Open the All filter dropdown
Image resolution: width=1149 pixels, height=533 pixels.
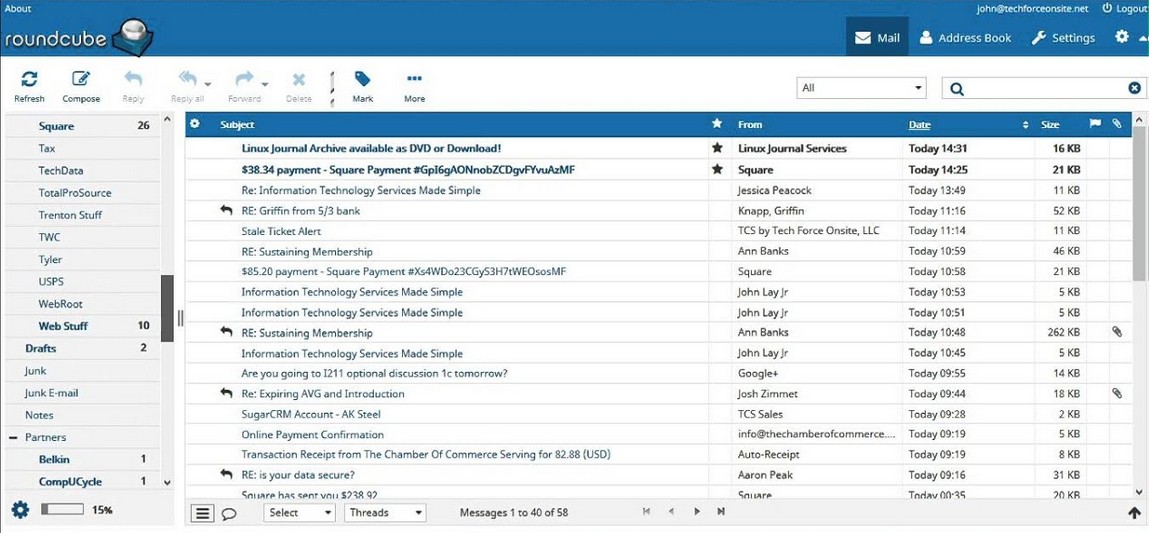pos(861,88)
